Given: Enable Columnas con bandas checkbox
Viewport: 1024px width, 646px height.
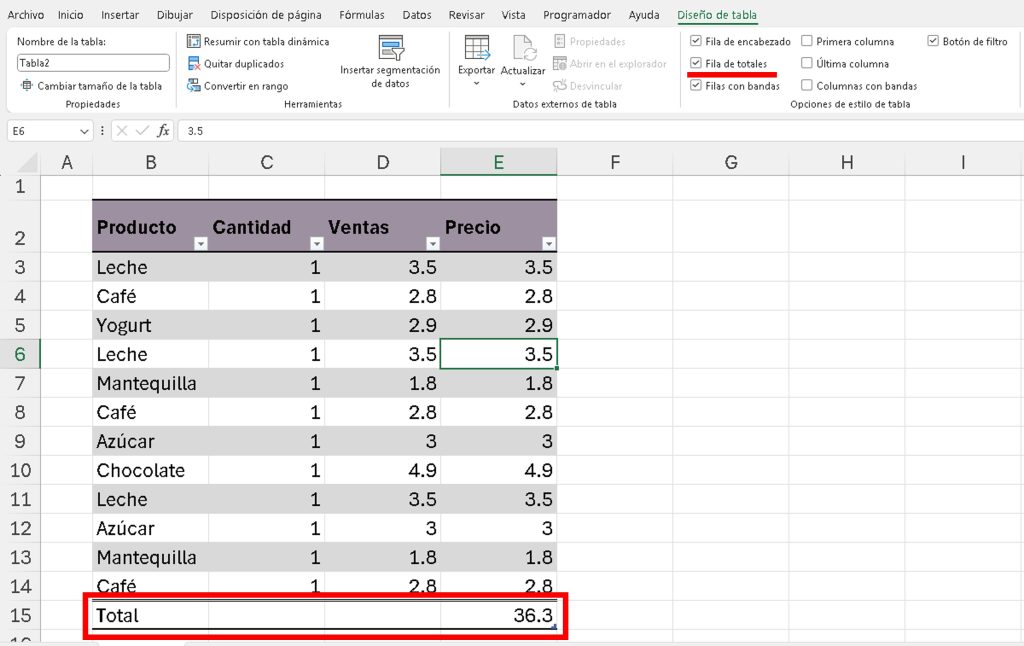Looking at the screenshot, I should pyautogui.click(x=807, y=86).
